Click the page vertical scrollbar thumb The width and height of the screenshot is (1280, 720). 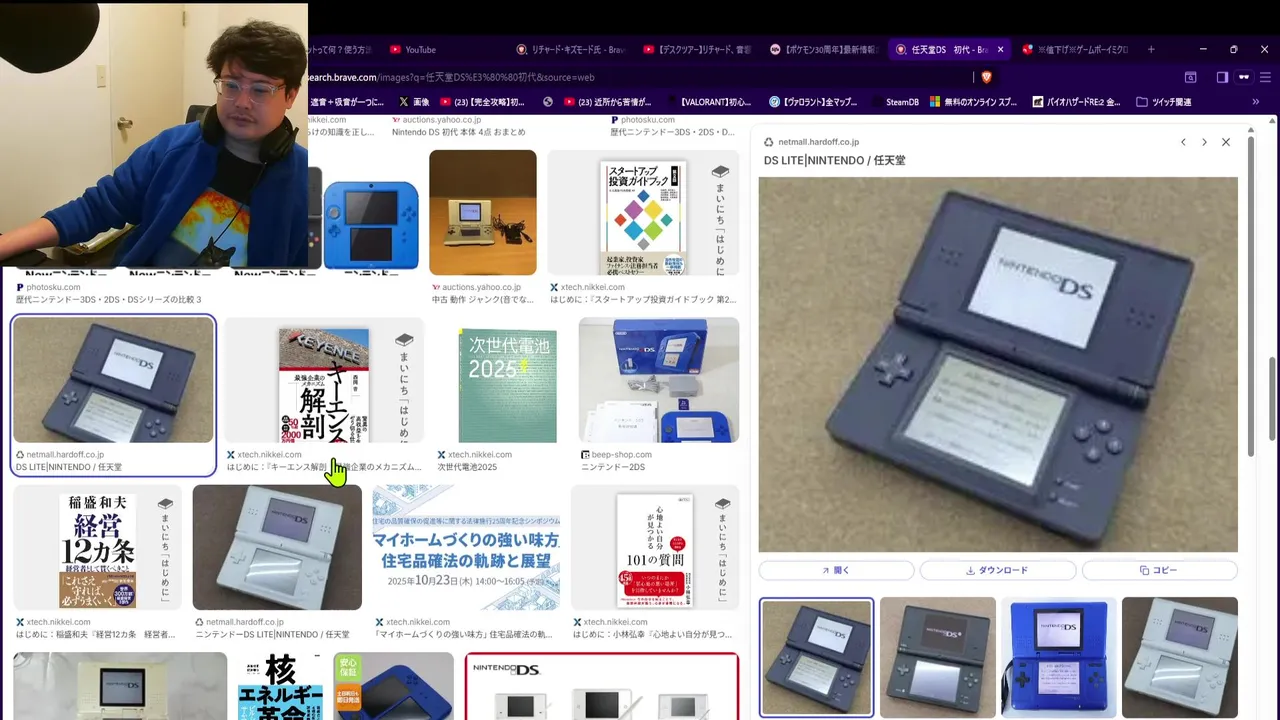[1272, 398]
